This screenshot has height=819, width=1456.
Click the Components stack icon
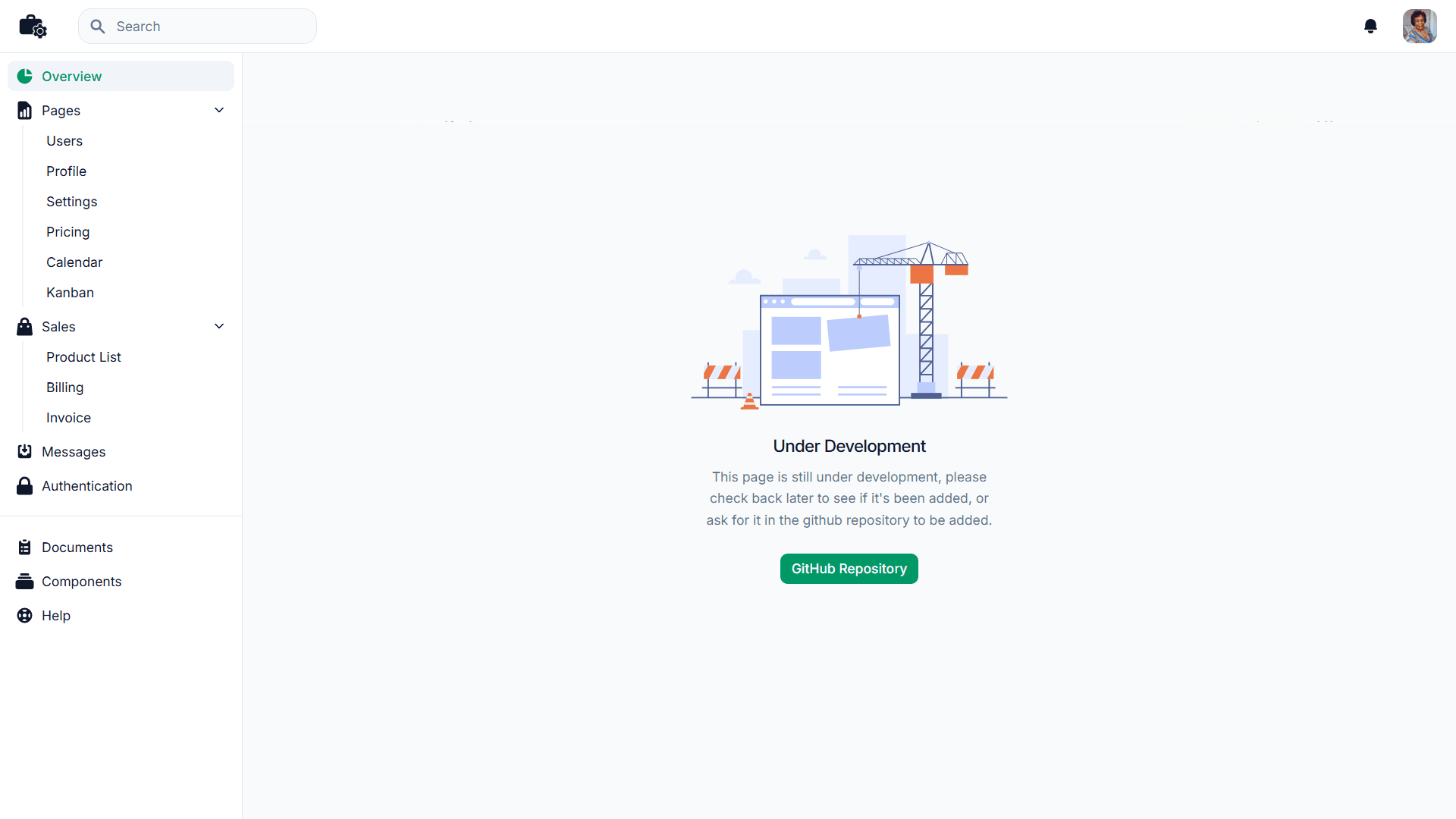tap(25, 582)
